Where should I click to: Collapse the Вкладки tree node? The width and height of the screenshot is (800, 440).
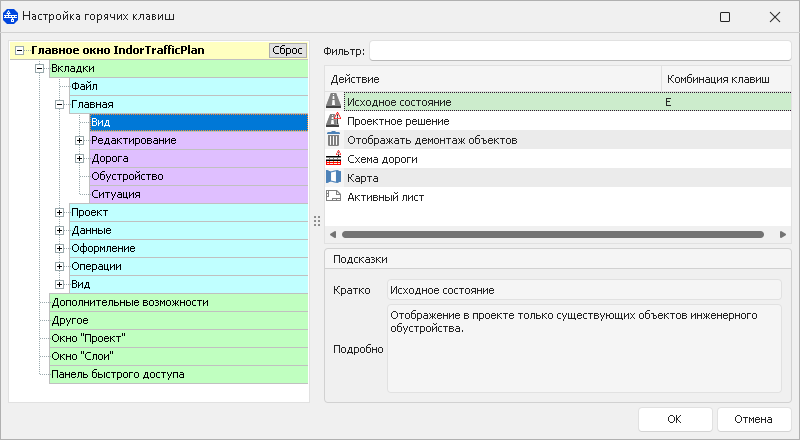click(40, 68)
